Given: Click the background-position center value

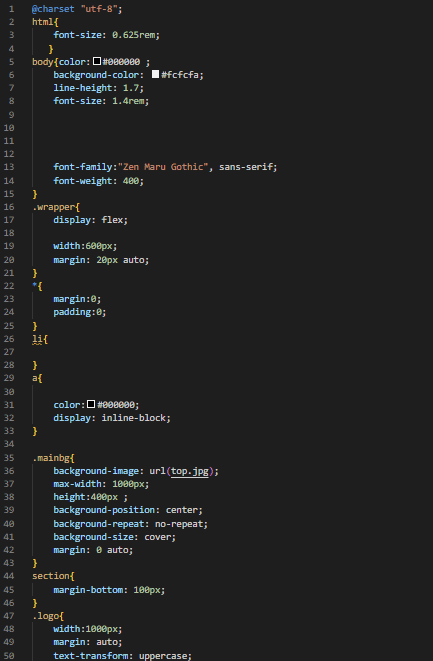Looking at the screenshot, I should pyautogui.click(x=182, y=510).
